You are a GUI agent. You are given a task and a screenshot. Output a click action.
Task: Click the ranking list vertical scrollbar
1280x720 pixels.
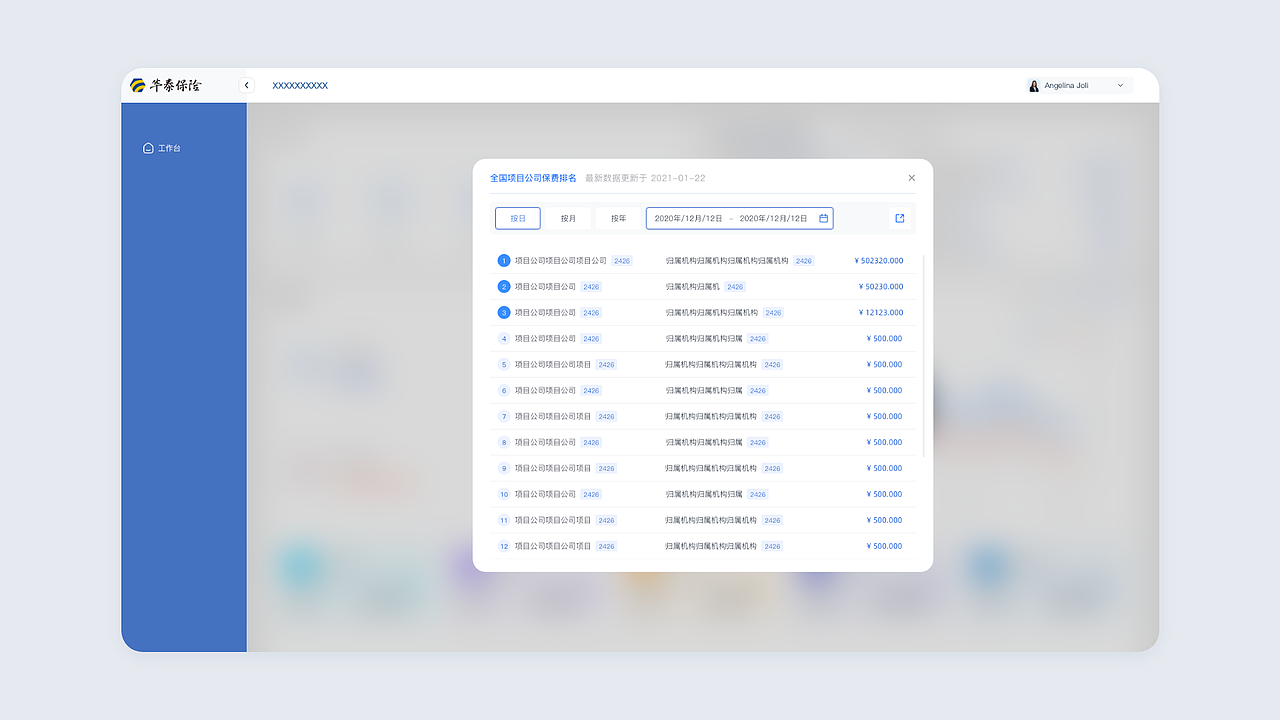923,355
